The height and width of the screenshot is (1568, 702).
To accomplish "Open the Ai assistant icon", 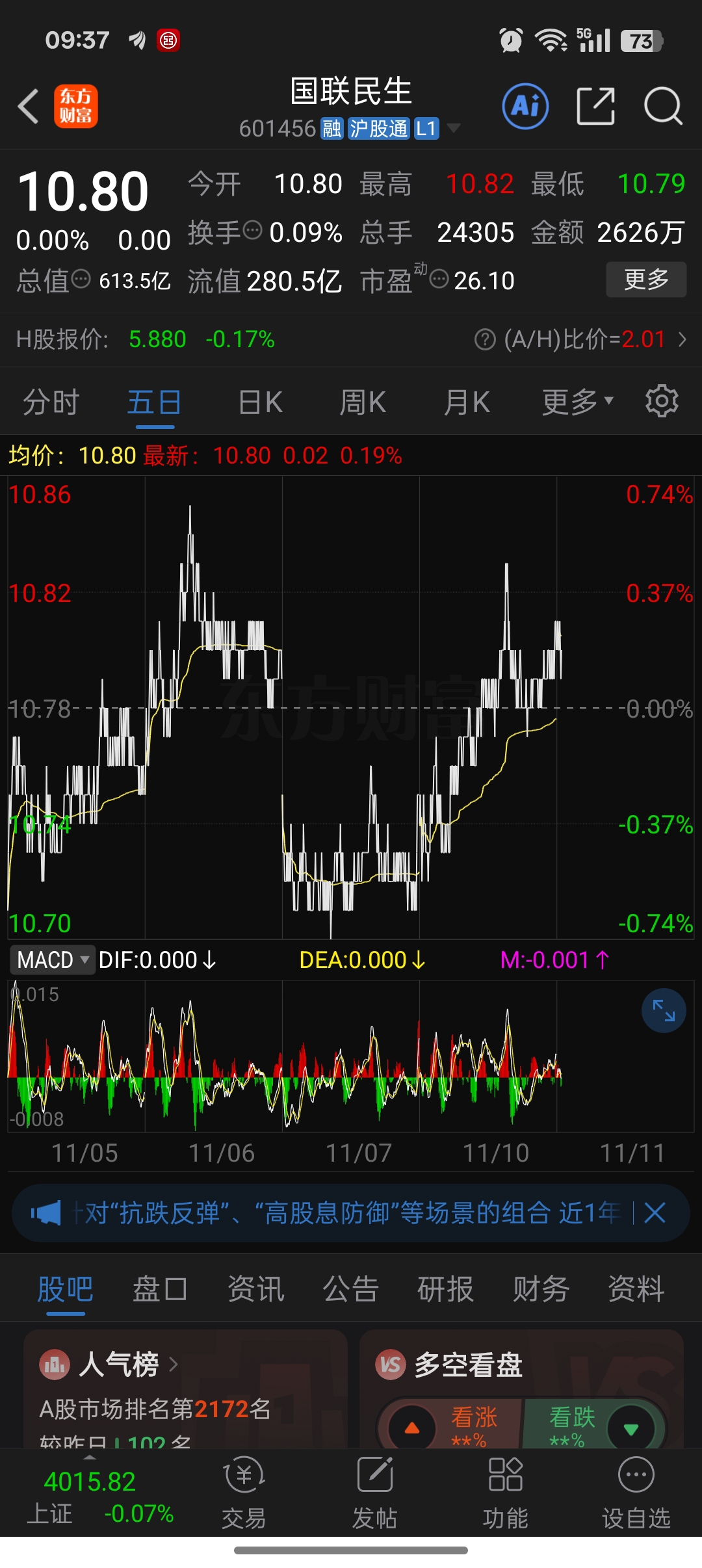I will click(x=526, y=106).
